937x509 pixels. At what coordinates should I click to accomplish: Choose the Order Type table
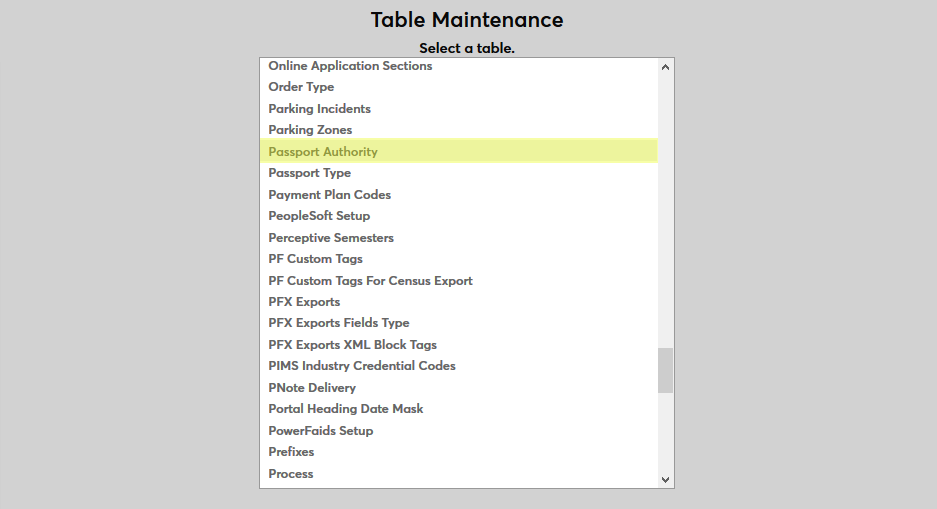pyautogui.click(x=301, y=87)
